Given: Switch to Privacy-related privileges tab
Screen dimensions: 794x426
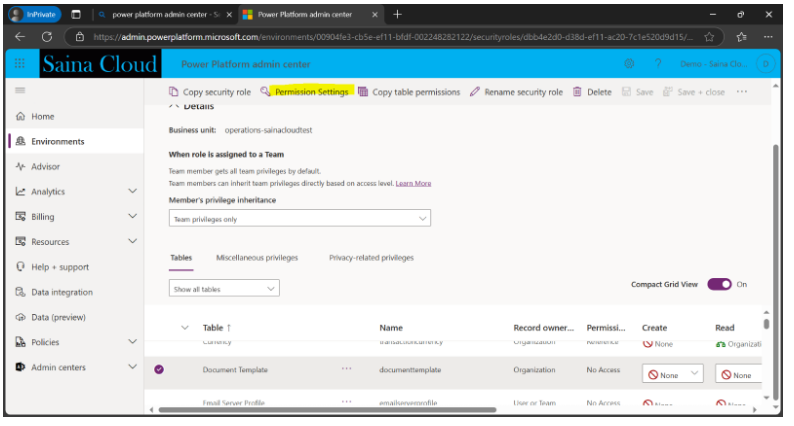Looking at the screenshot, I should pyautogui.click(x=371, y=258).
